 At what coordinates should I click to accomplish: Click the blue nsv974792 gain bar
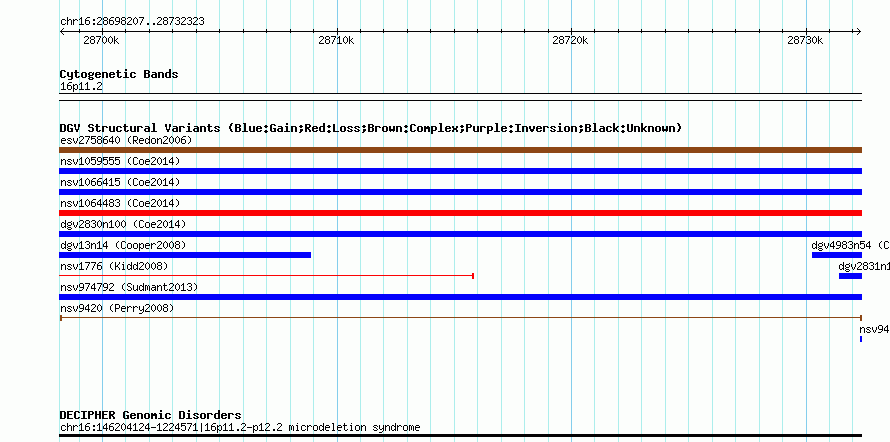point(460,297)
